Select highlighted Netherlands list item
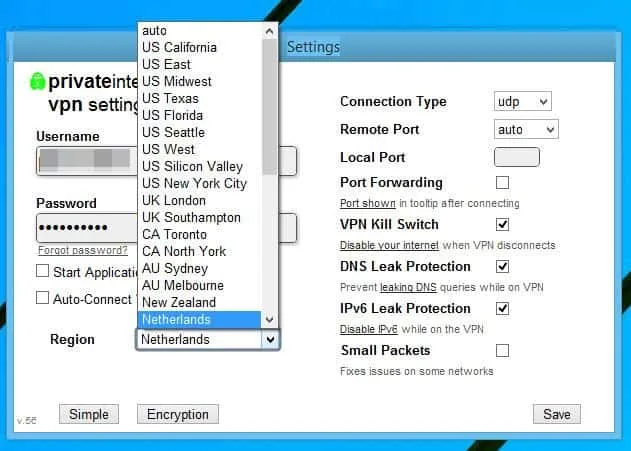The width and height of the screenshot is (631, 451). click(x=200, y=319)
